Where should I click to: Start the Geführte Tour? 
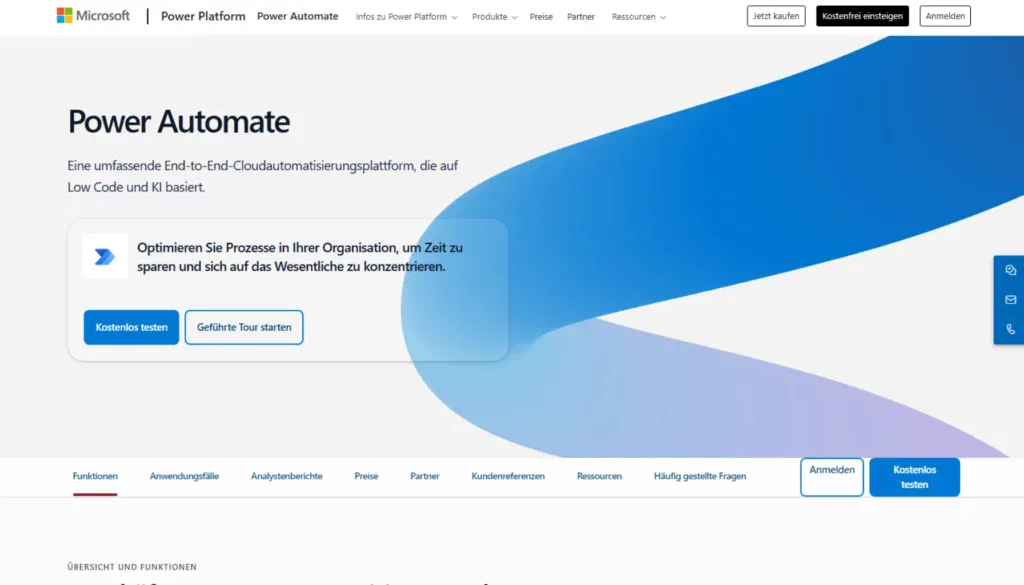244,327
